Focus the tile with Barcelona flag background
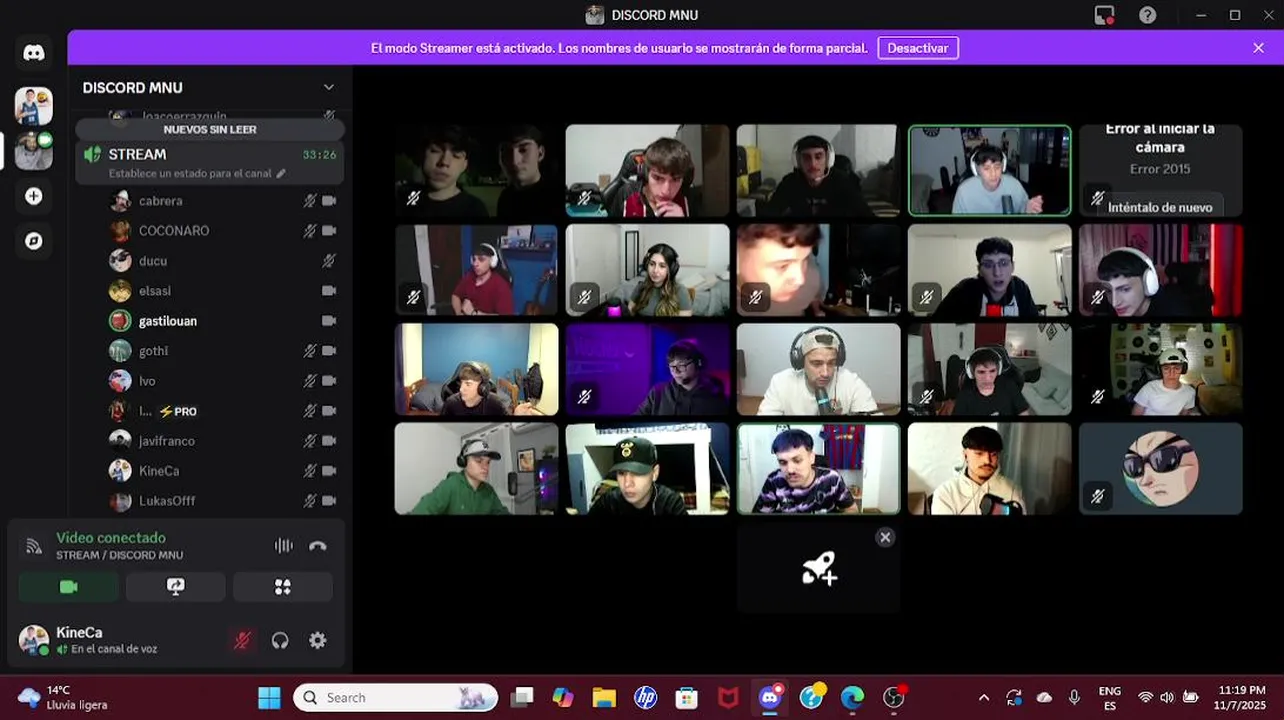The image size is (1284, 720). pyautogui.click(x=819, y=468)
